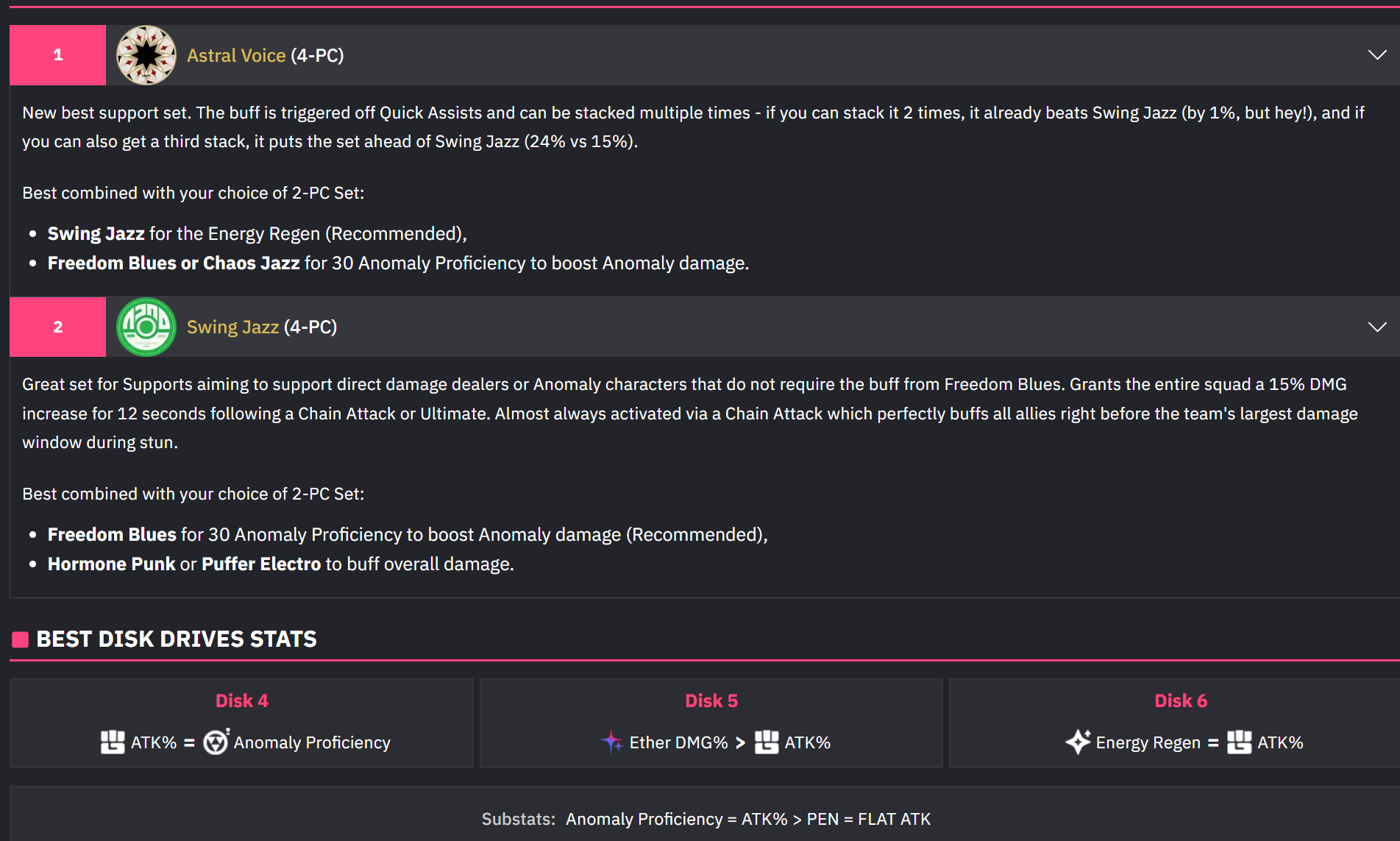Click the Swing Jazz (4-PC) header title

262,327
